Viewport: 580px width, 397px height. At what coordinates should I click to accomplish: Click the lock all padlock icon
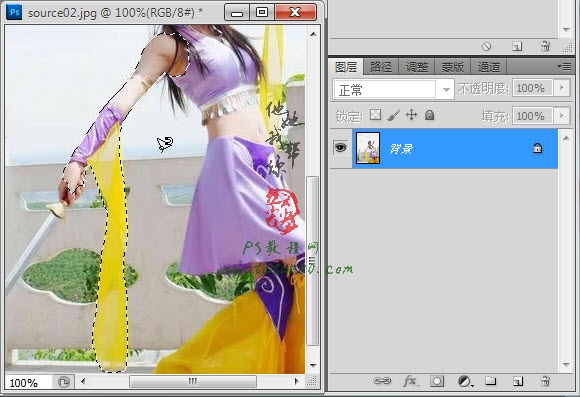tap(429, 115)
